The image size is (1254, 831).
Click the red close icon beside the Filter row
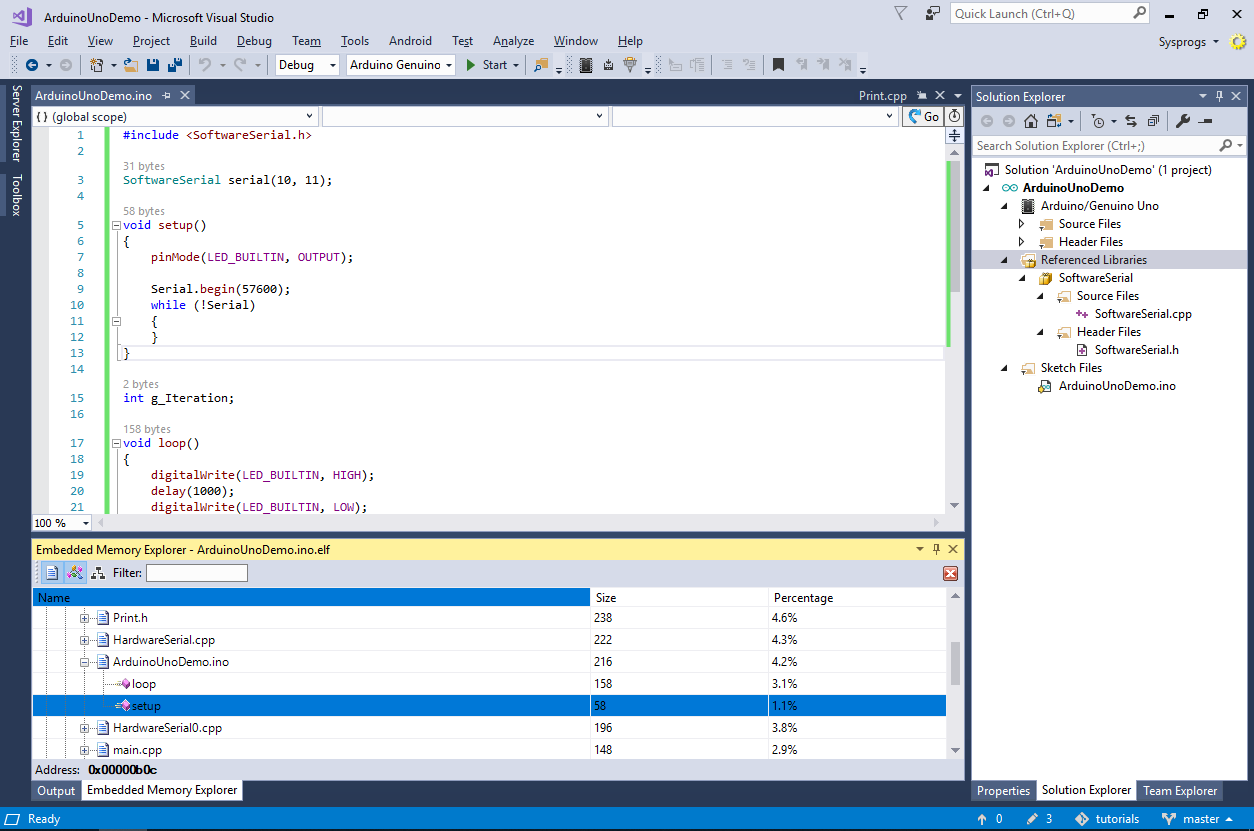coord(950,573)
